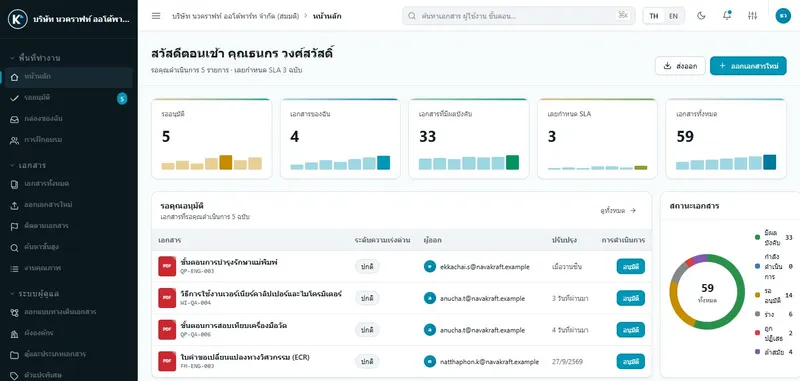Click the avatar beside anucha.t in WI-QA-004 row
The width and height of the screenshot is (800, 381).
tap(430, 298)
